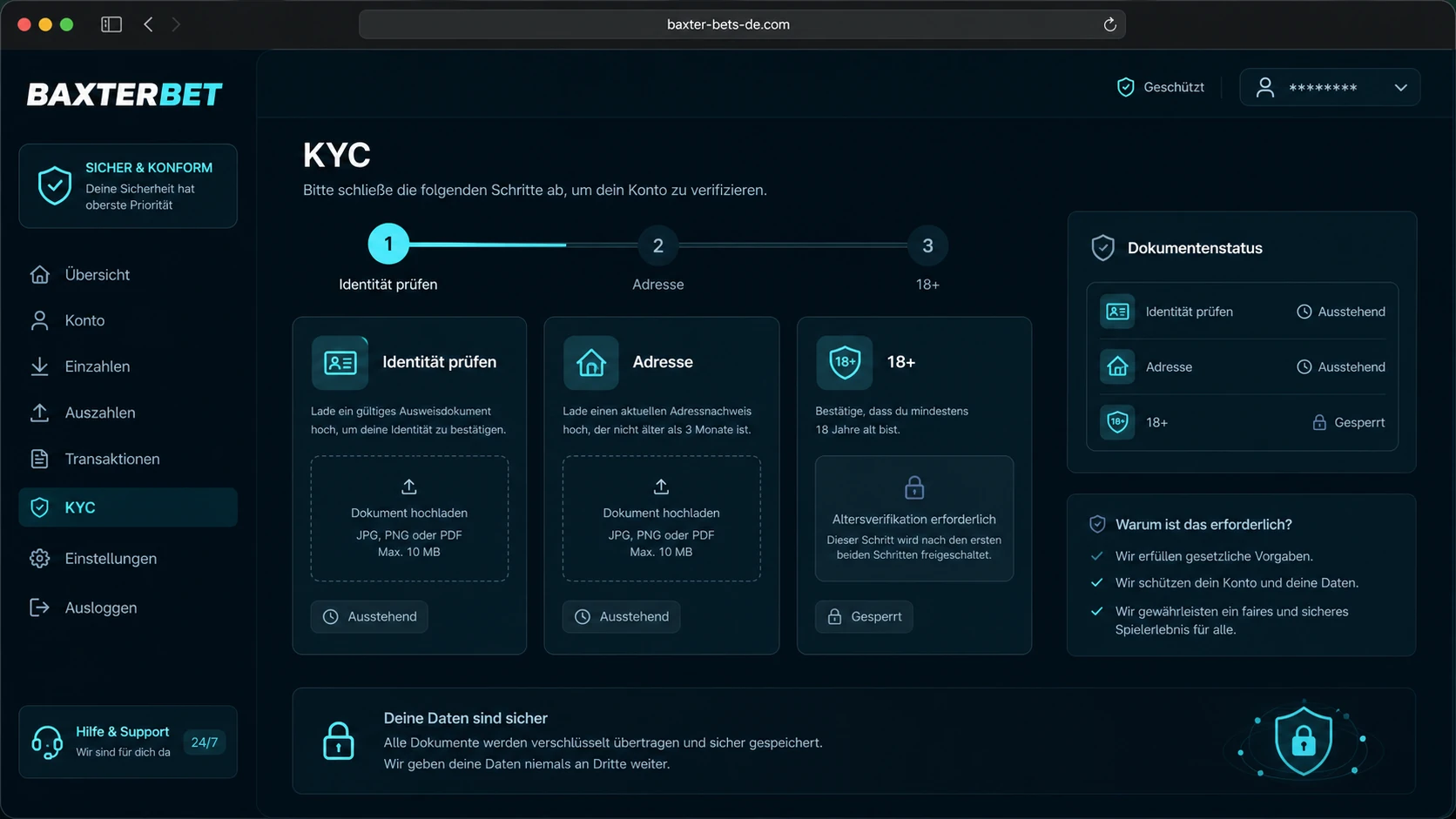Select the KYC sidebar entry
Viewport: 1456px width, 819px height.
(128, 507)
